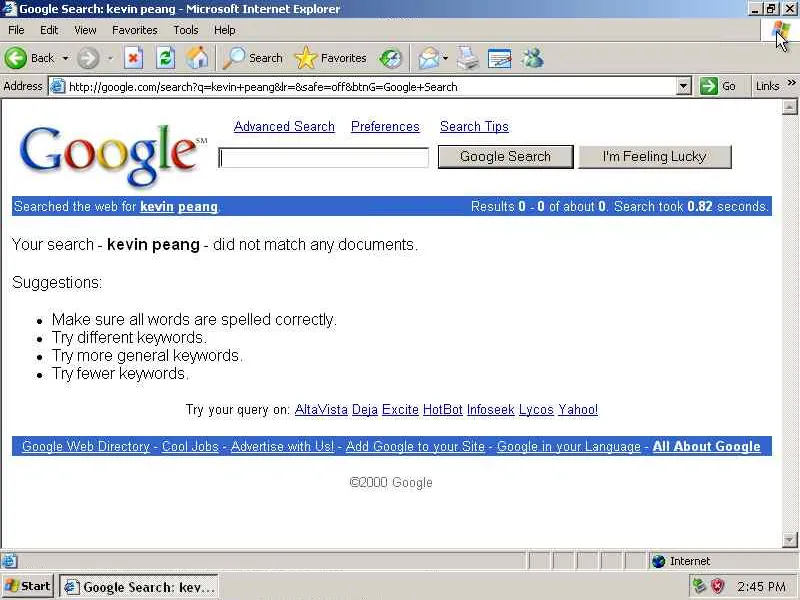This screenshot has height=600, width=800.
Task: Click the page icon in Address bar
Action: coord(58,87)
